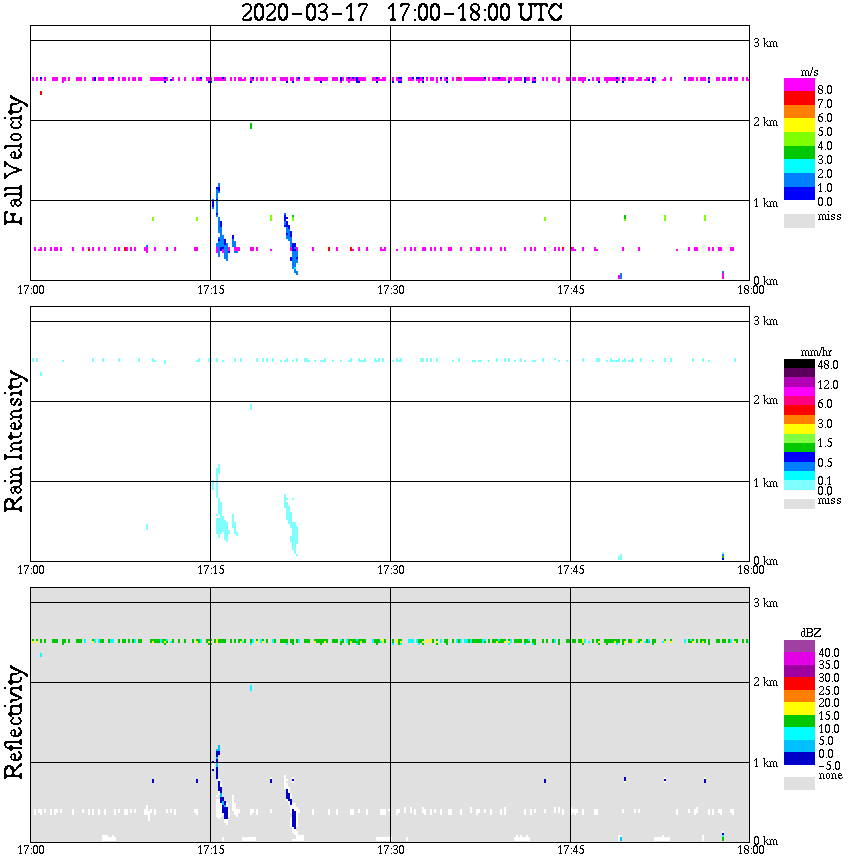Pick the magenta 8.0 m/s legend swatch
Image resolution: width=850 pixels, height=868 pixels.
pos(799,85)
